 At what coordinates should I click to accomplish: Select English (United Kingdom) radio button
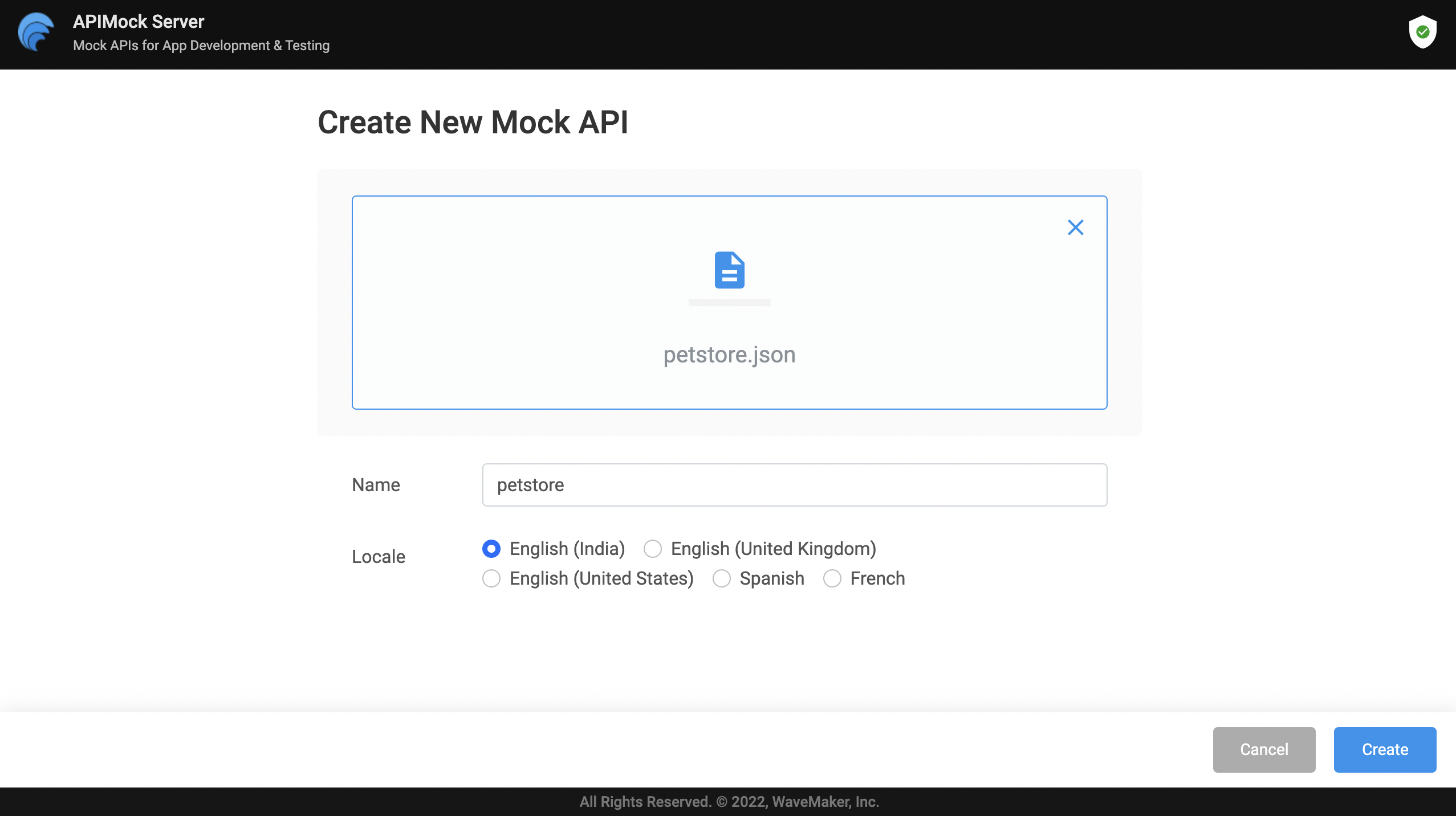652,548
